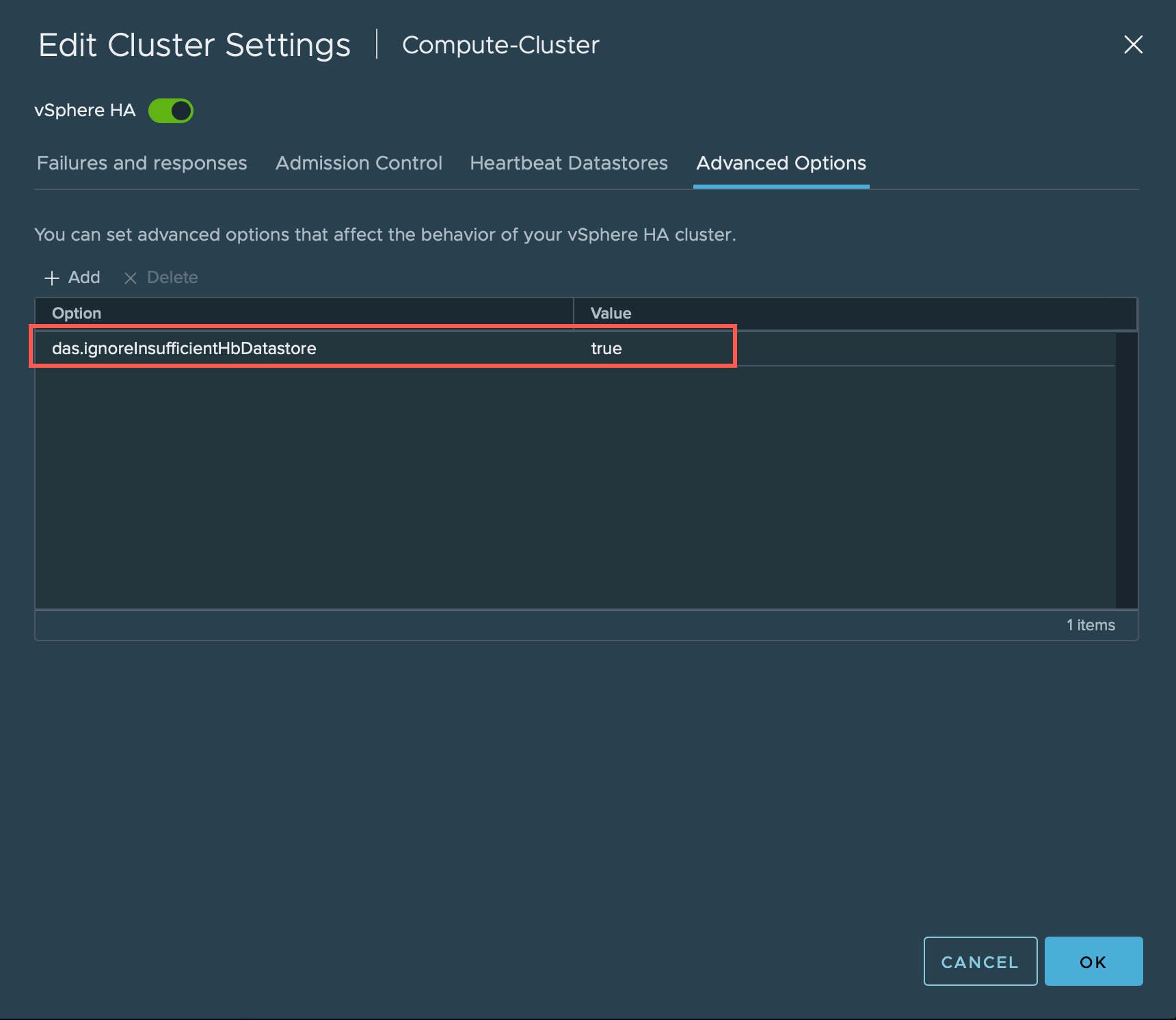Toggle the vSphere HA switch
1176x1020 pixels.
point(171,110)
